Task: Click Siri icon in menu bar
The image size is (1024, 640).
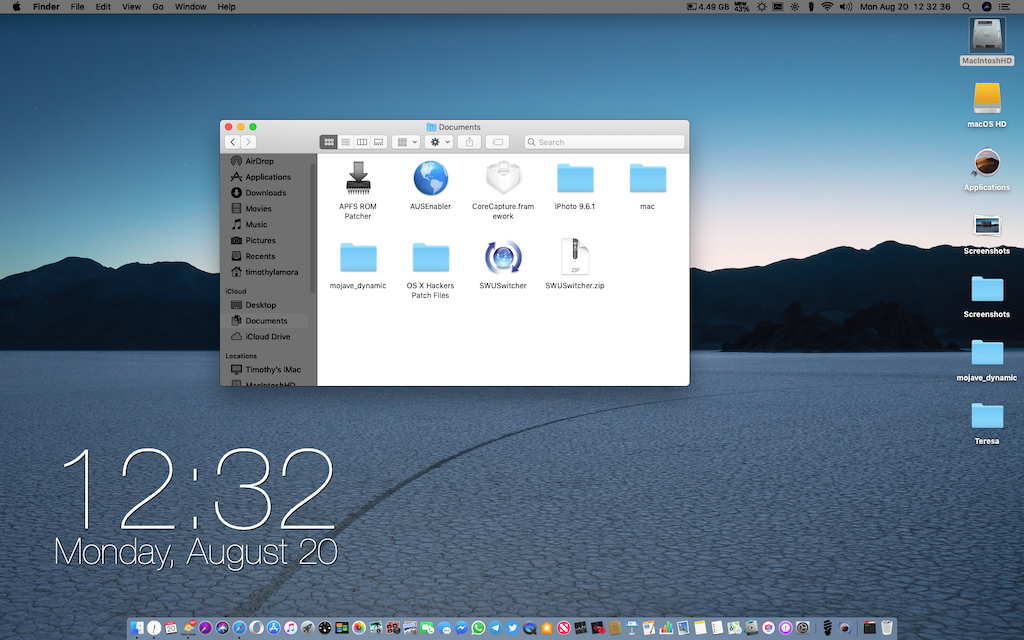Action: click(x=986, y=7)
